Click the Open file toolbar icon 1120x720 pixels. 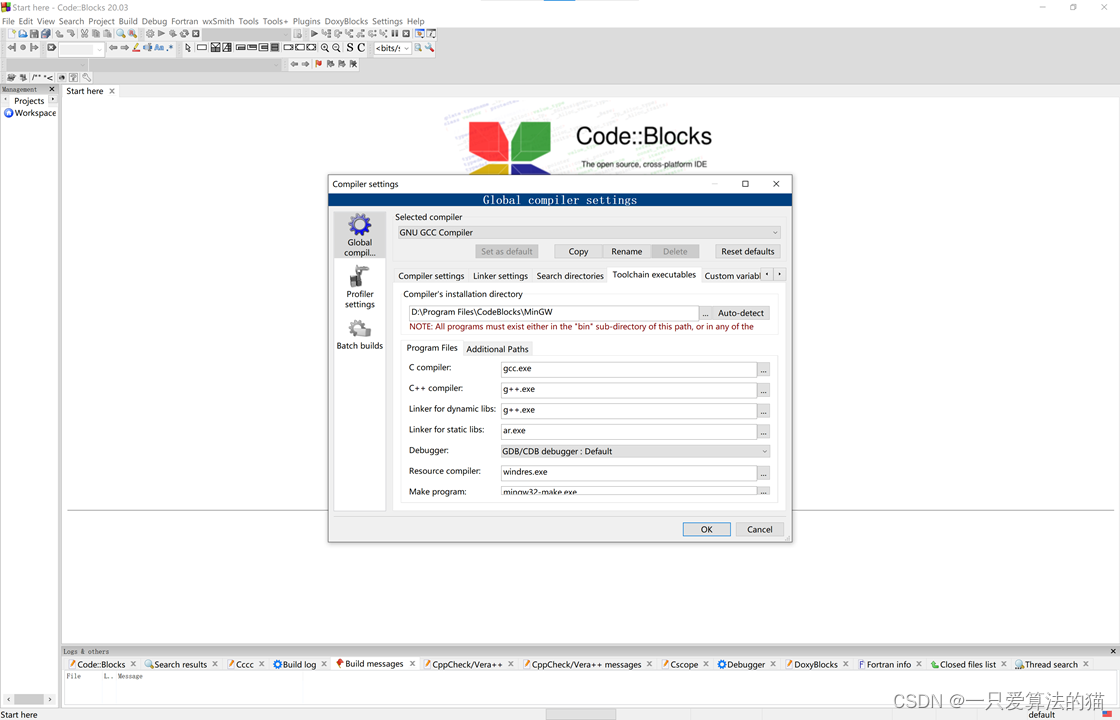[23, 34]
